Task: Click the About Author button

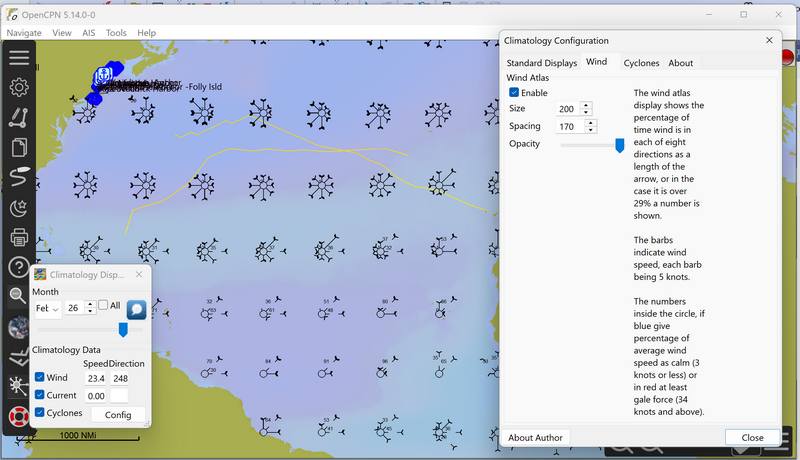Action: coord(535,438)
